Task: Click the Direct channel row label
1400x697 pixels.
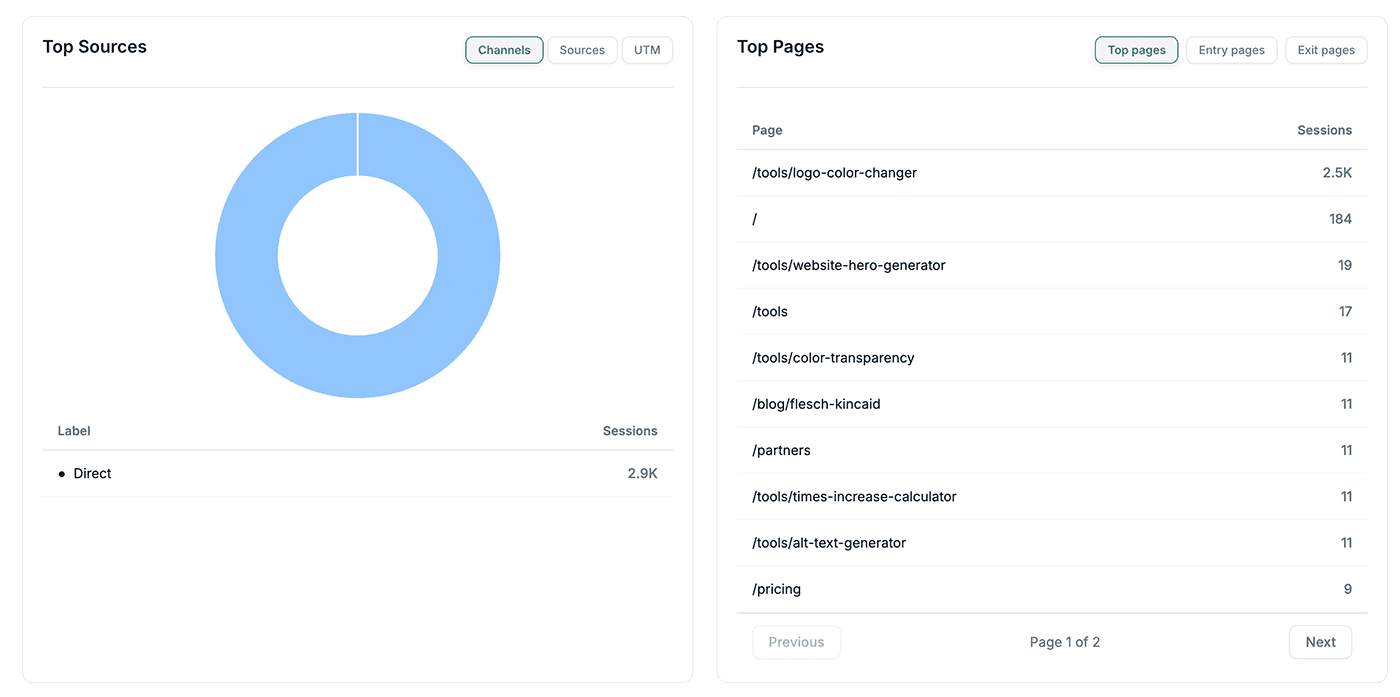Action: click(92, 473)
